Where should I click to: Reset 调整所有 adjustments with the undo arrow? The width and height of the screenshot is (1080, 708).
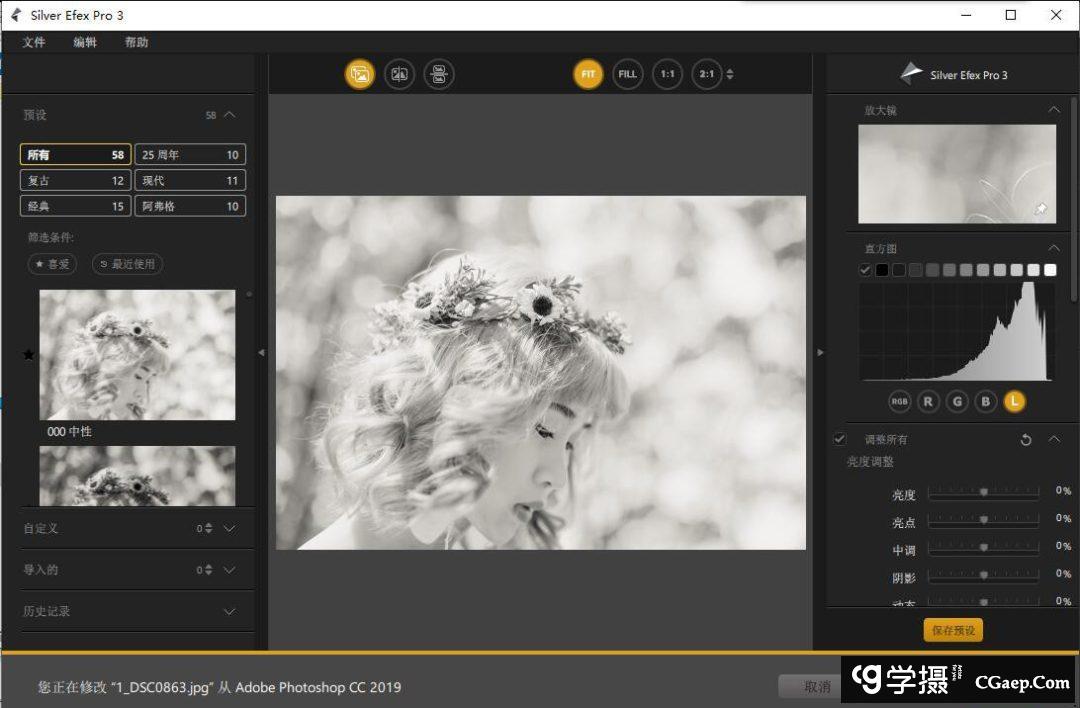click(x=1026, y=440)
